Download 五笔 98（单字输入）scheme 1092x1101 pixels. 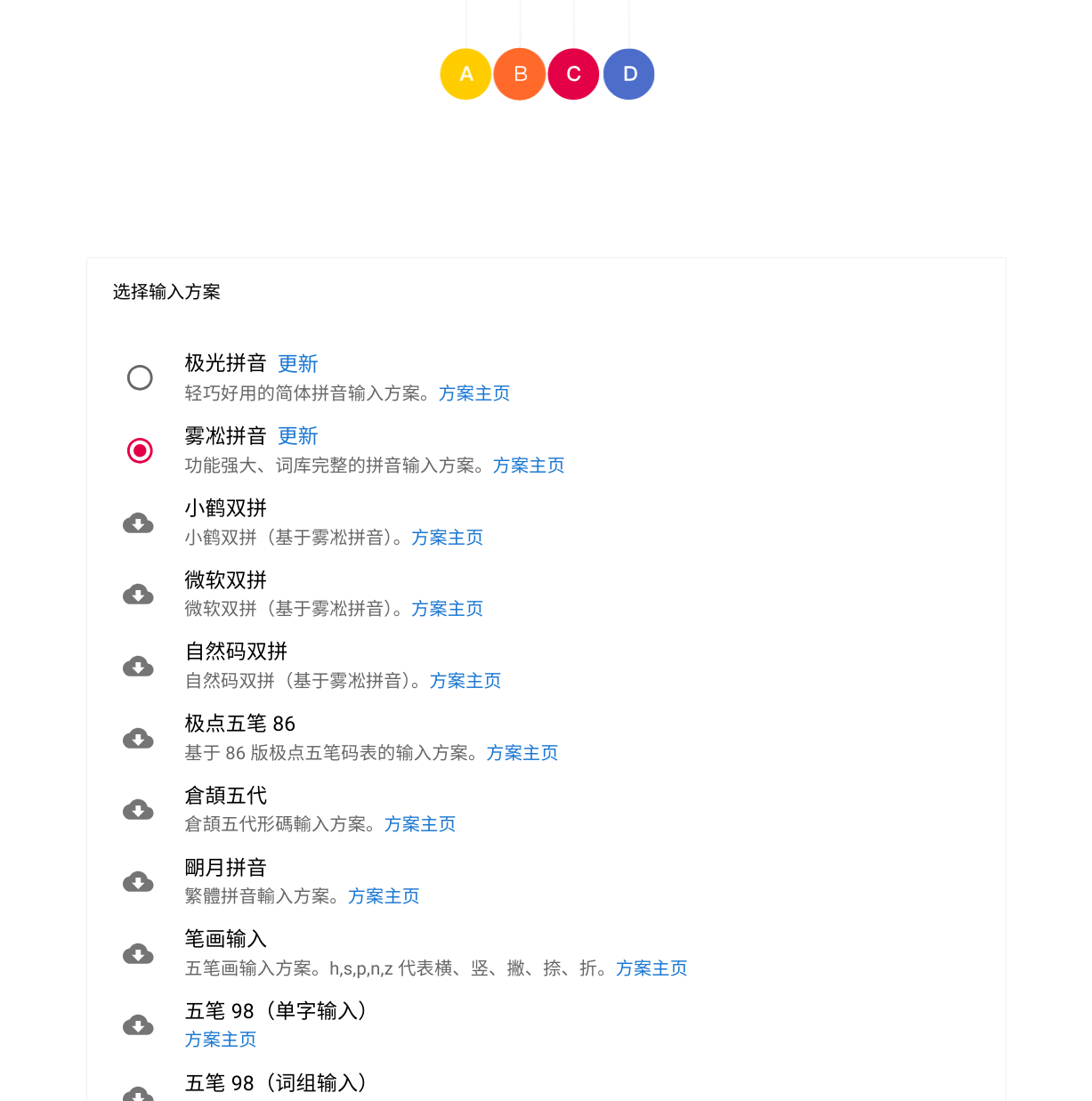(x=138, y=1025)
